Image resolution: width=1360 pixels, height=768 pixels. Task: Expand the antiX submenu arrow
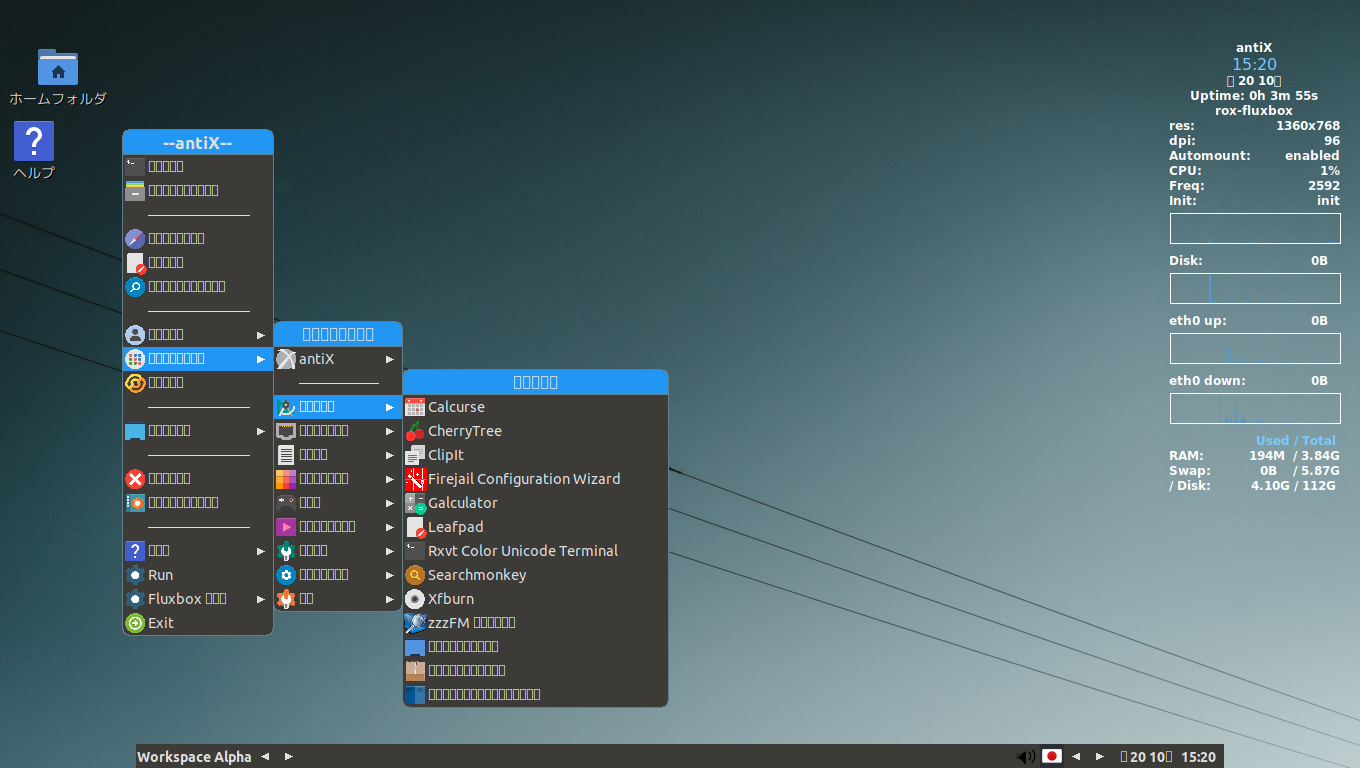[390, 359]
